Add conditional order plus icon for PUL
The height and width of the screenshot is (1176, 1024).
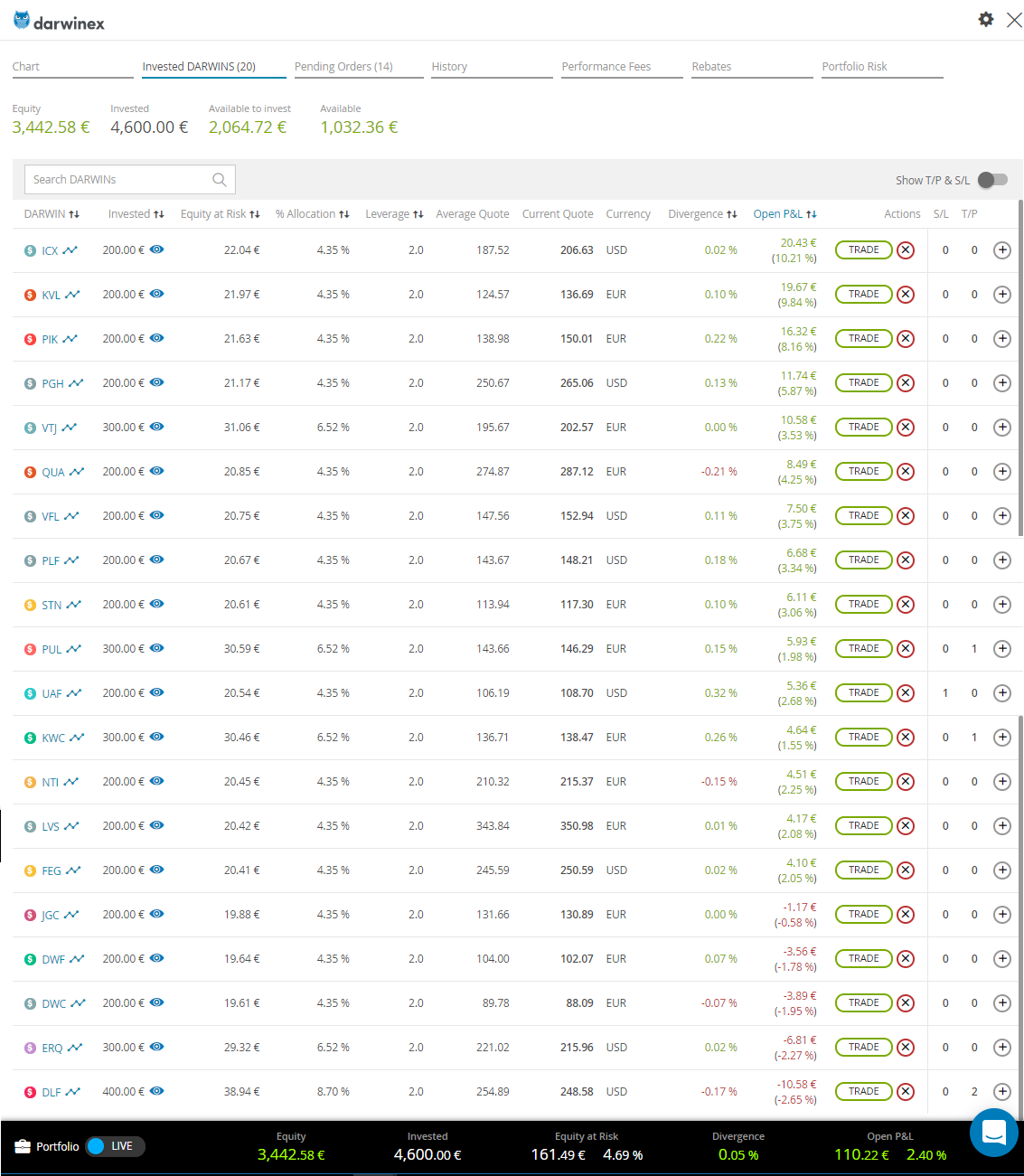click(x=1002, y=649)
